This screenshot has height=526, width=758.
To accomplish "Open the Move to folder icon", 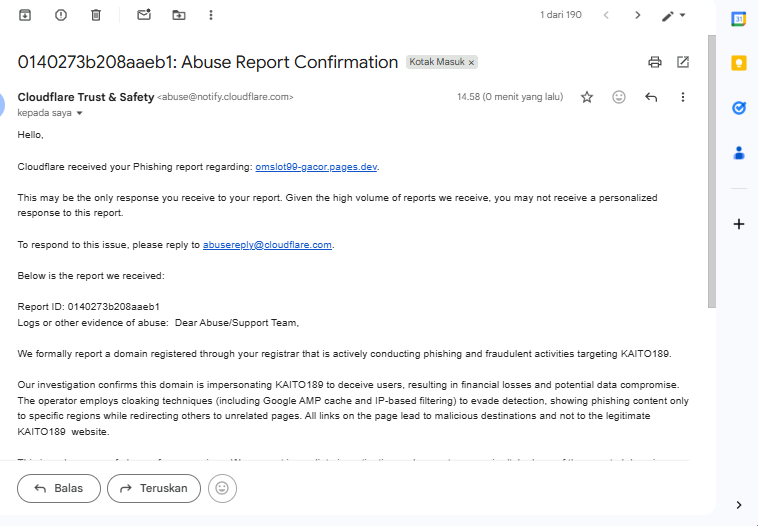I will pos(179,15).
